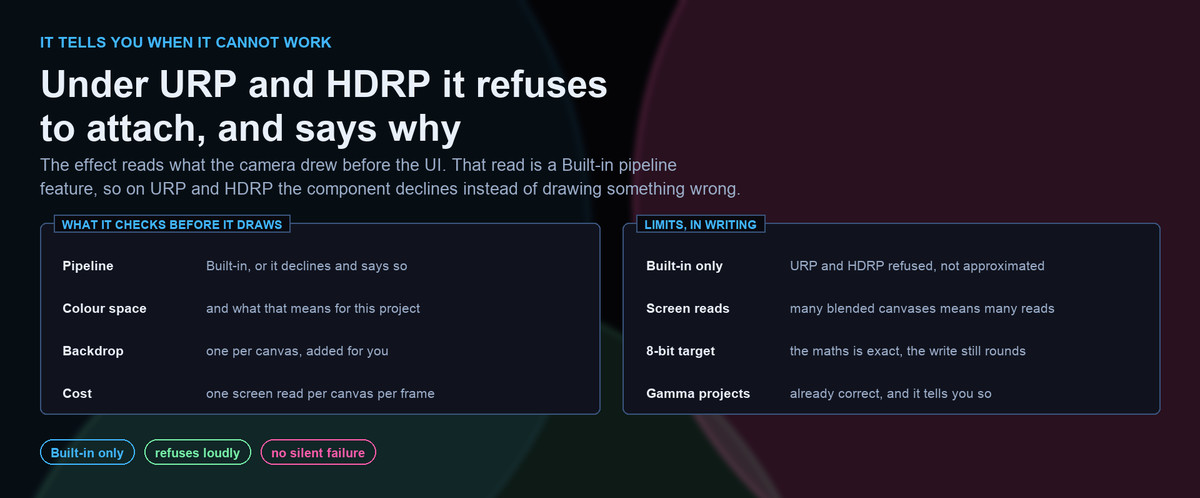Viewport: 1200px width, 498px height.
Task: Click the 'WHAT IT CHECKS BEFORE IT DRAWS' panel label
Action: [x=172, y=224]
